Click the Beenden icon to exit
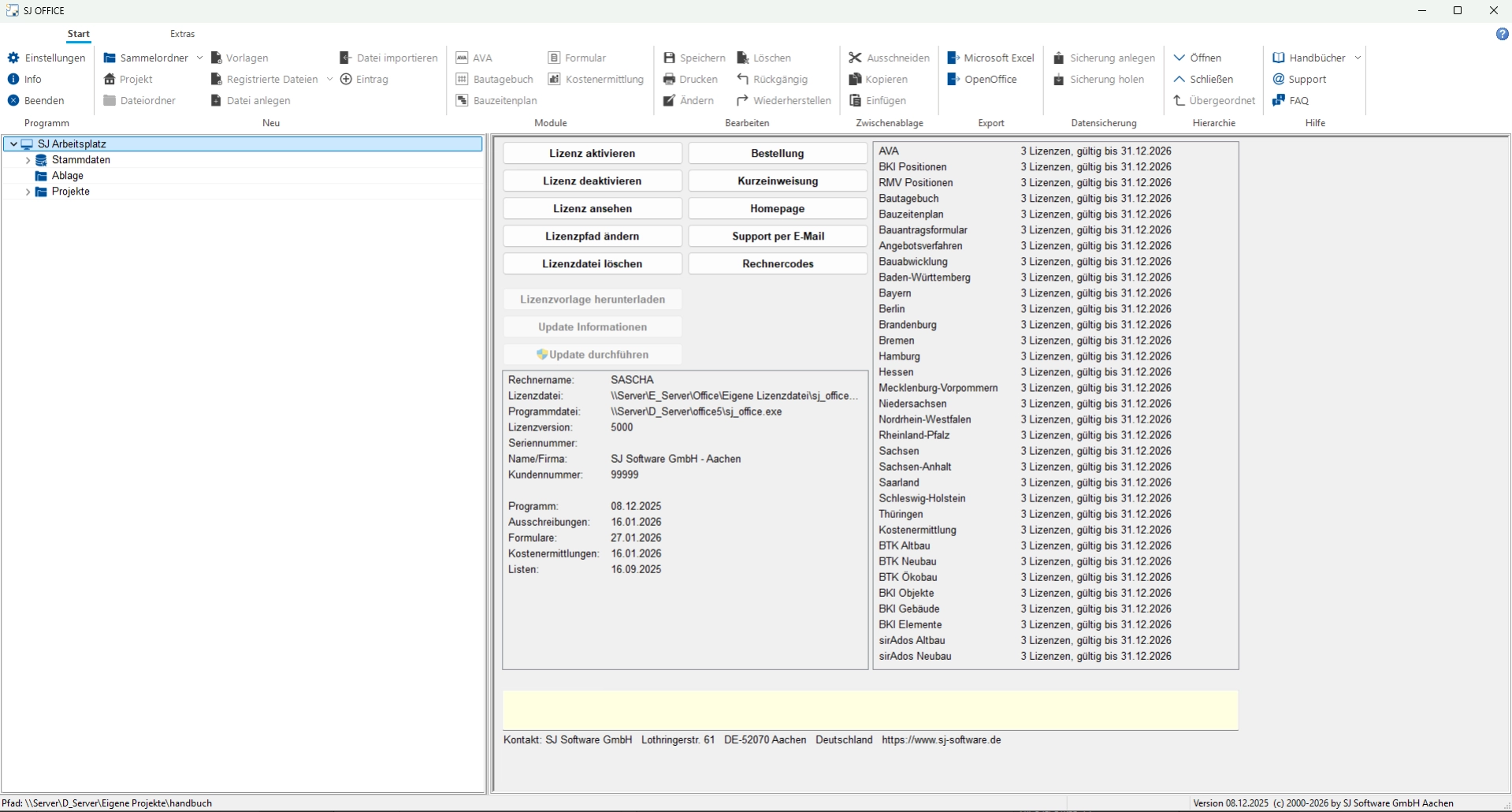1512x812 pixels. pyautogui.click(x=13, y=101)
